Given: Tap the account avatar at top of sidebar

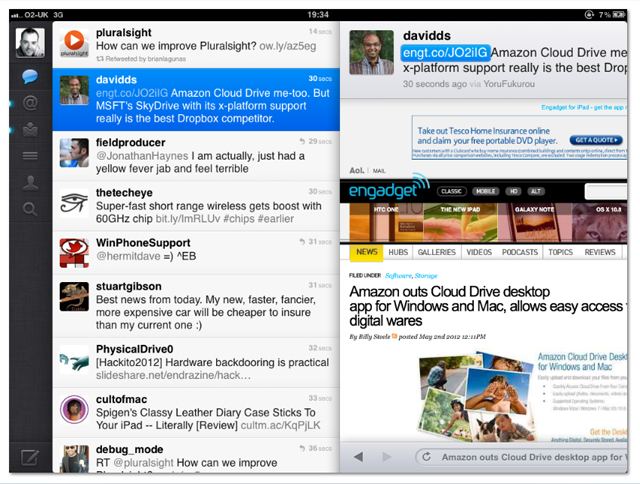Looking at the screenshot, I should 30,42.
